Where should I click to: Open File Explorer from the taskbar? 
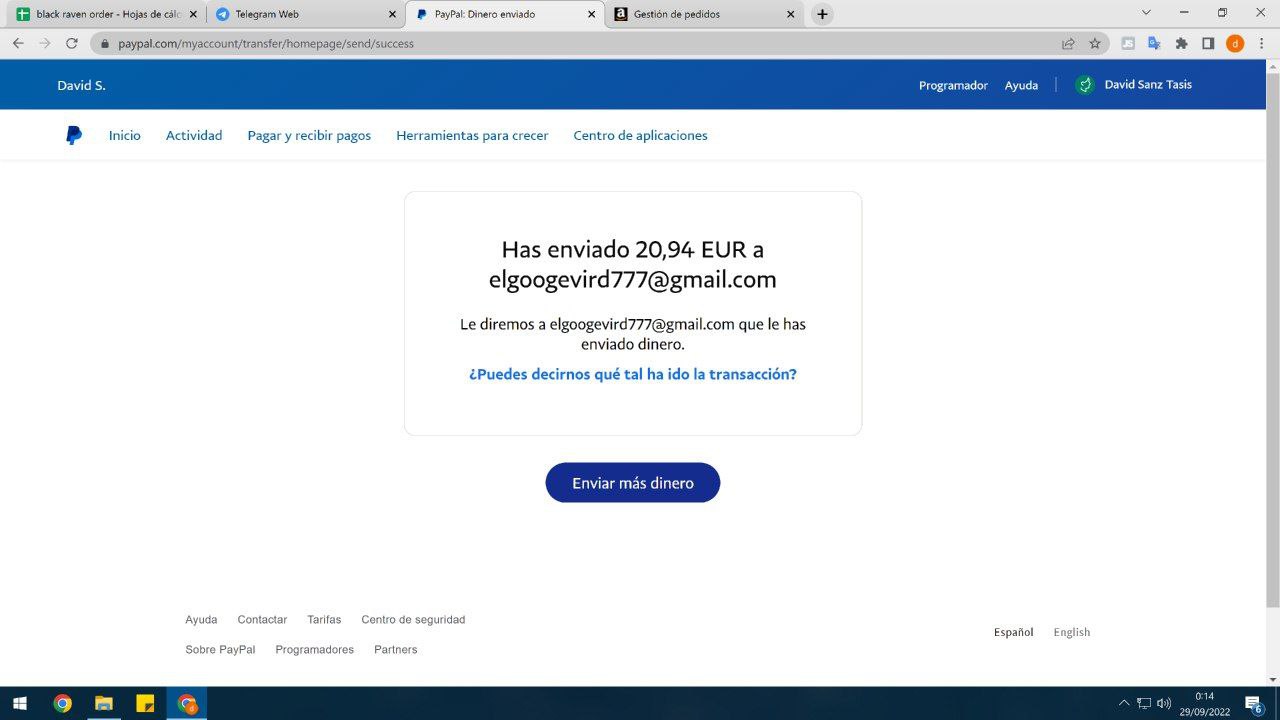click(x=104, y=703)
